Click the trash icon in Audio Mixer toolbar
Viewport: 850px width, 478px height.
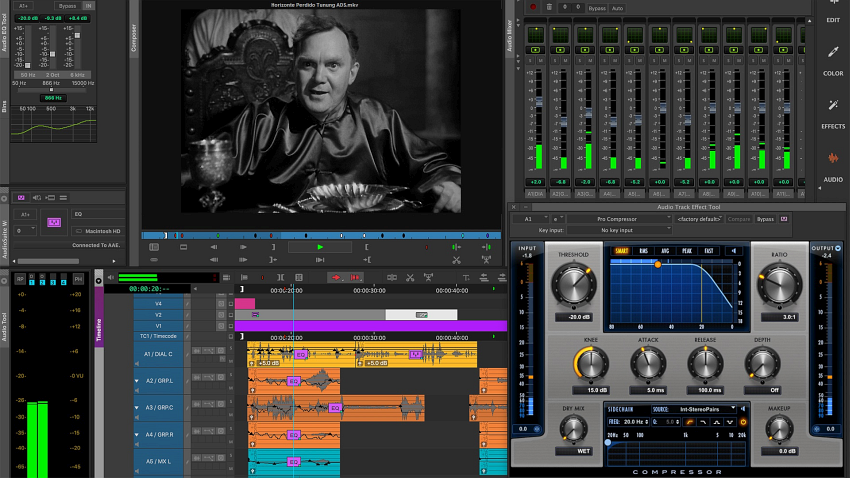(549, 7)
